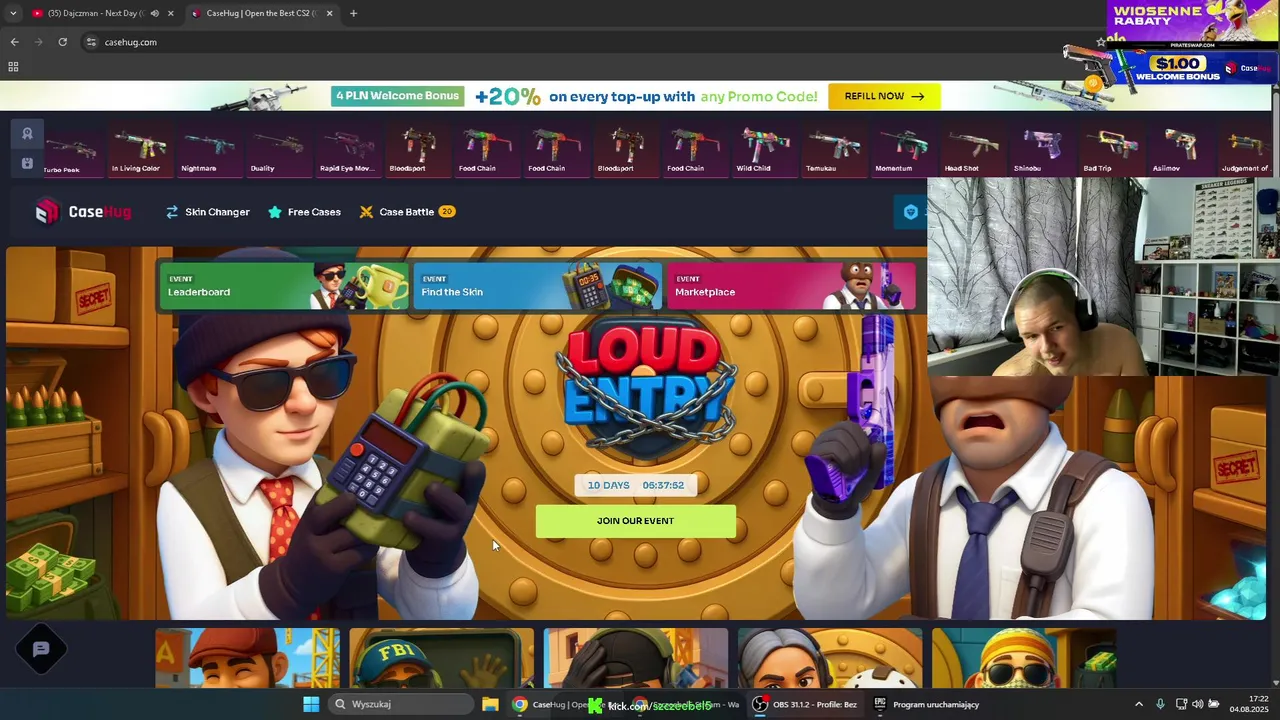This screenshot has height=720, width=1280.
Task: Open the Rapid Eye Mov... drop item
Action: pos(347,150)
